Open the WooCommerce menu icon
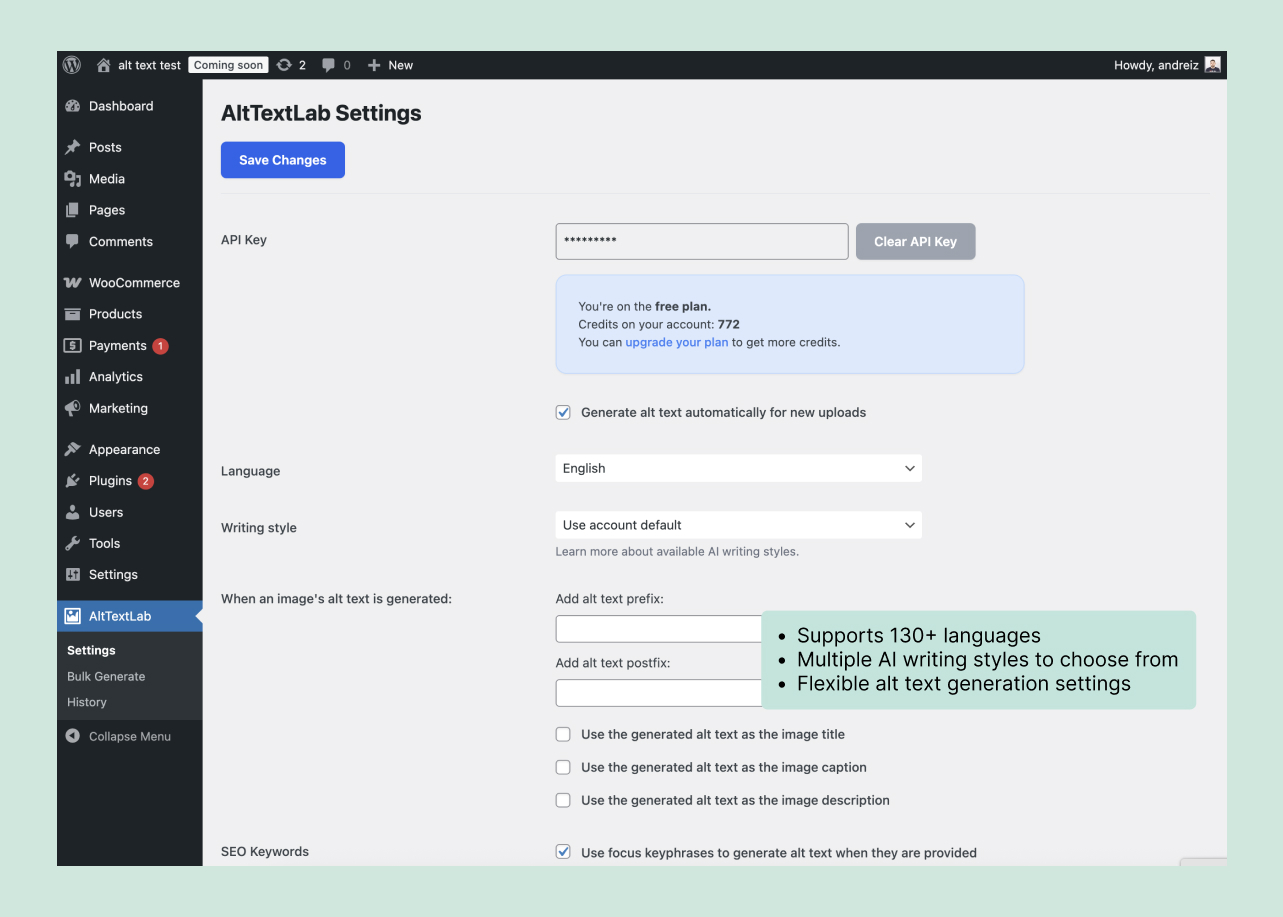 coord(73,282)
